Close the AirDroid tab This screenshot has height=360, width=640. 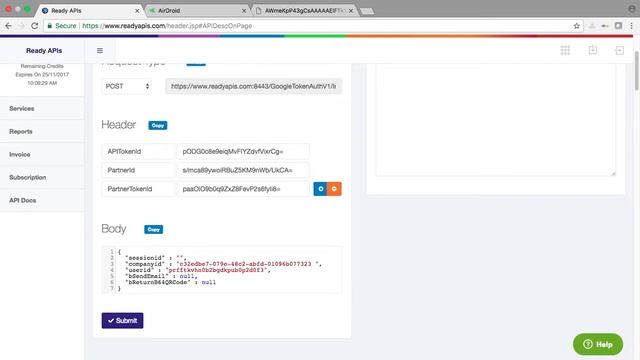pos(244,11)
